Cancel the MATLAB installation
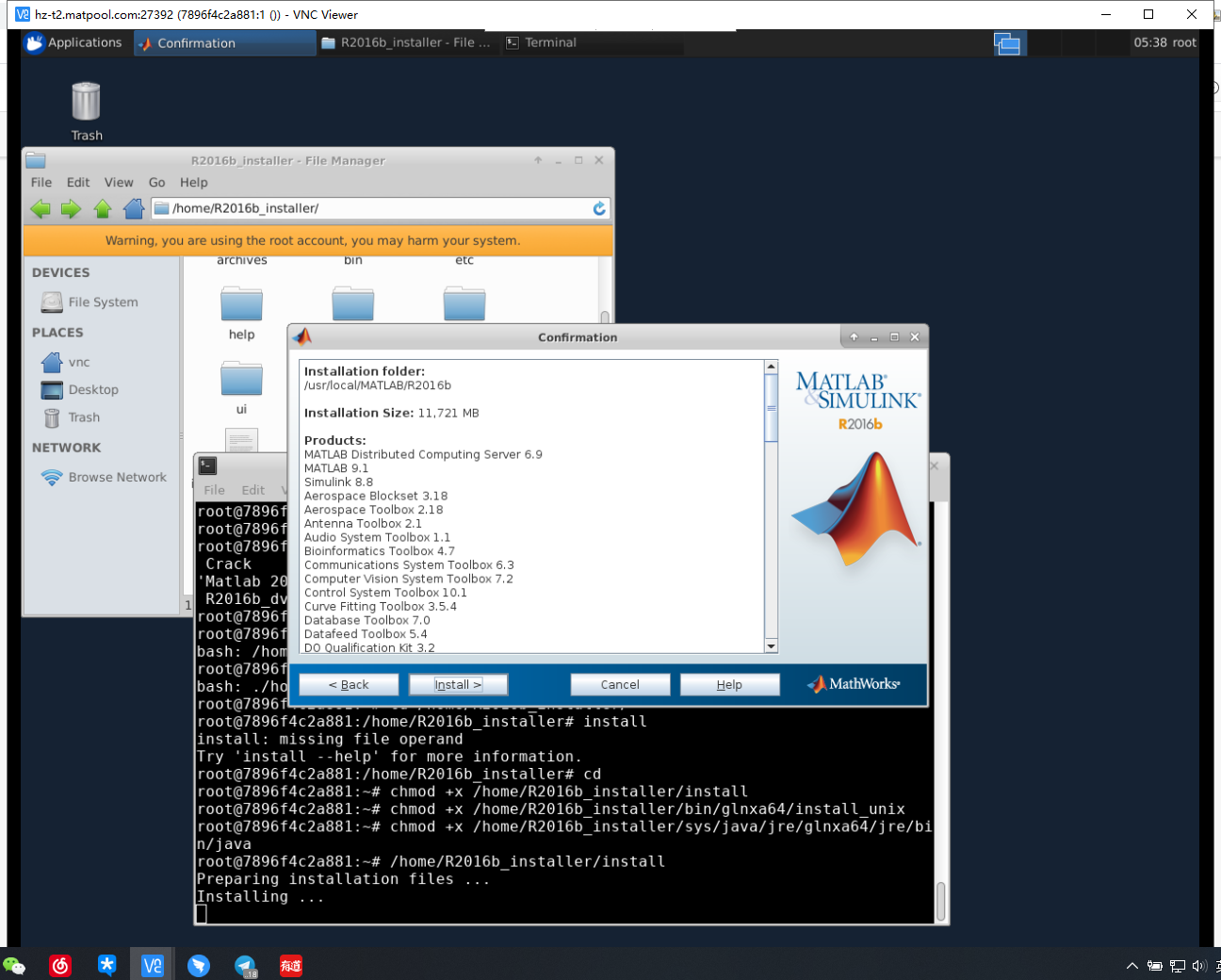This screenshot has width=1221, height=980. click(x=620, y=684)
